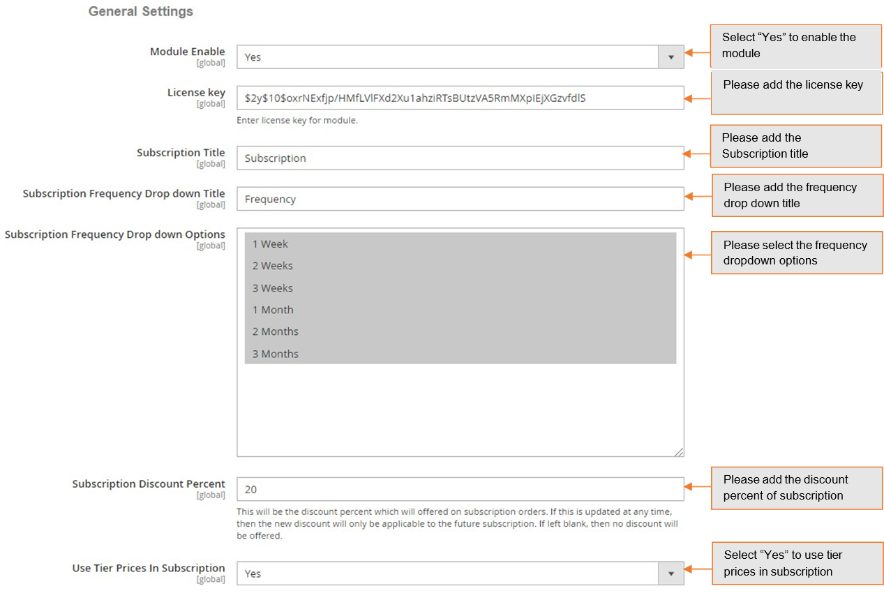Viewport: 884px width, 600px height.
Task: Click the Subscription Discount Percent field
Action: [x=460, y=490]
